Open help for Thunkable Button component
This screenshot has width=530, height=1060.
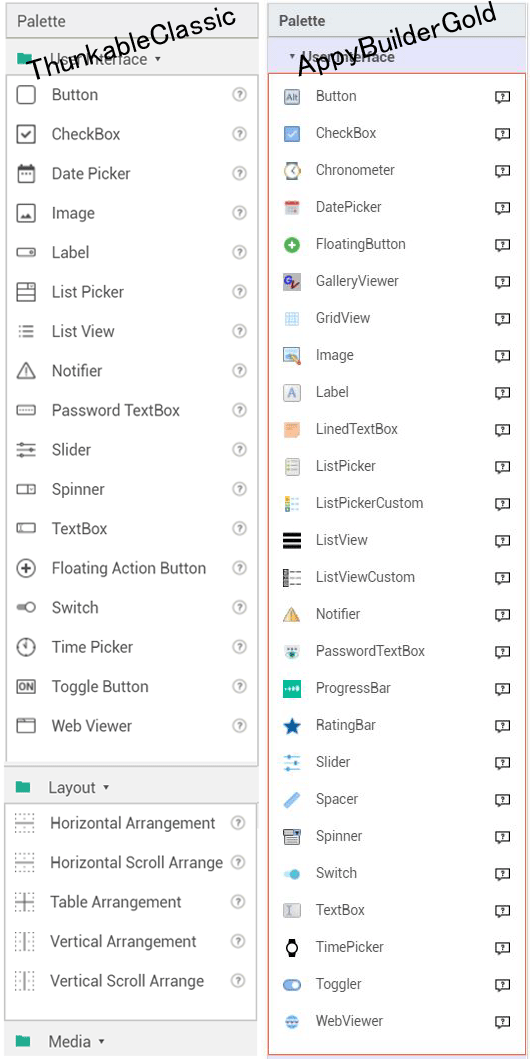point(239,95)
